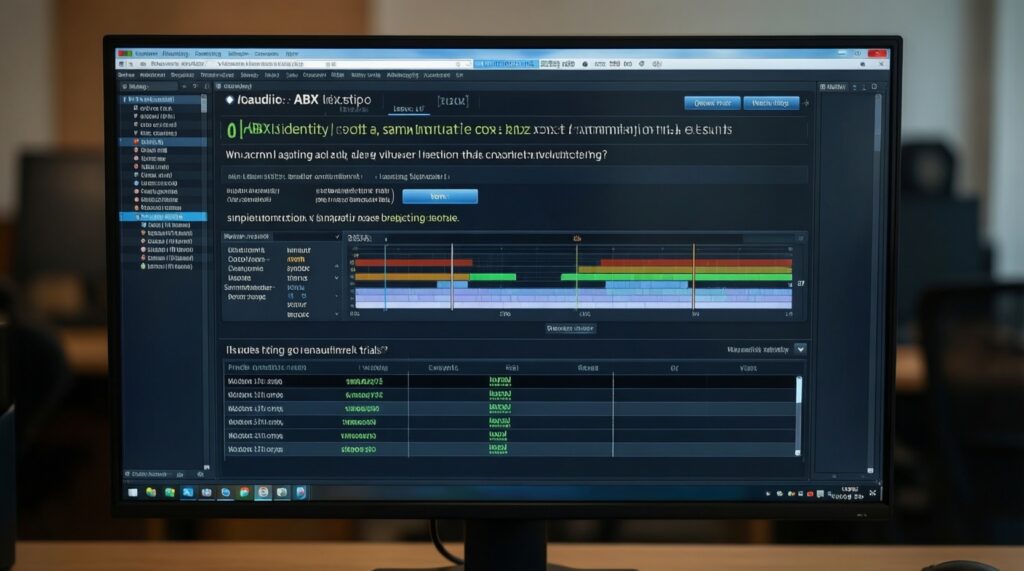1024x571 pixels.
Task: Expand the top node of the sidebar tree
Action: tap(125, 101)
